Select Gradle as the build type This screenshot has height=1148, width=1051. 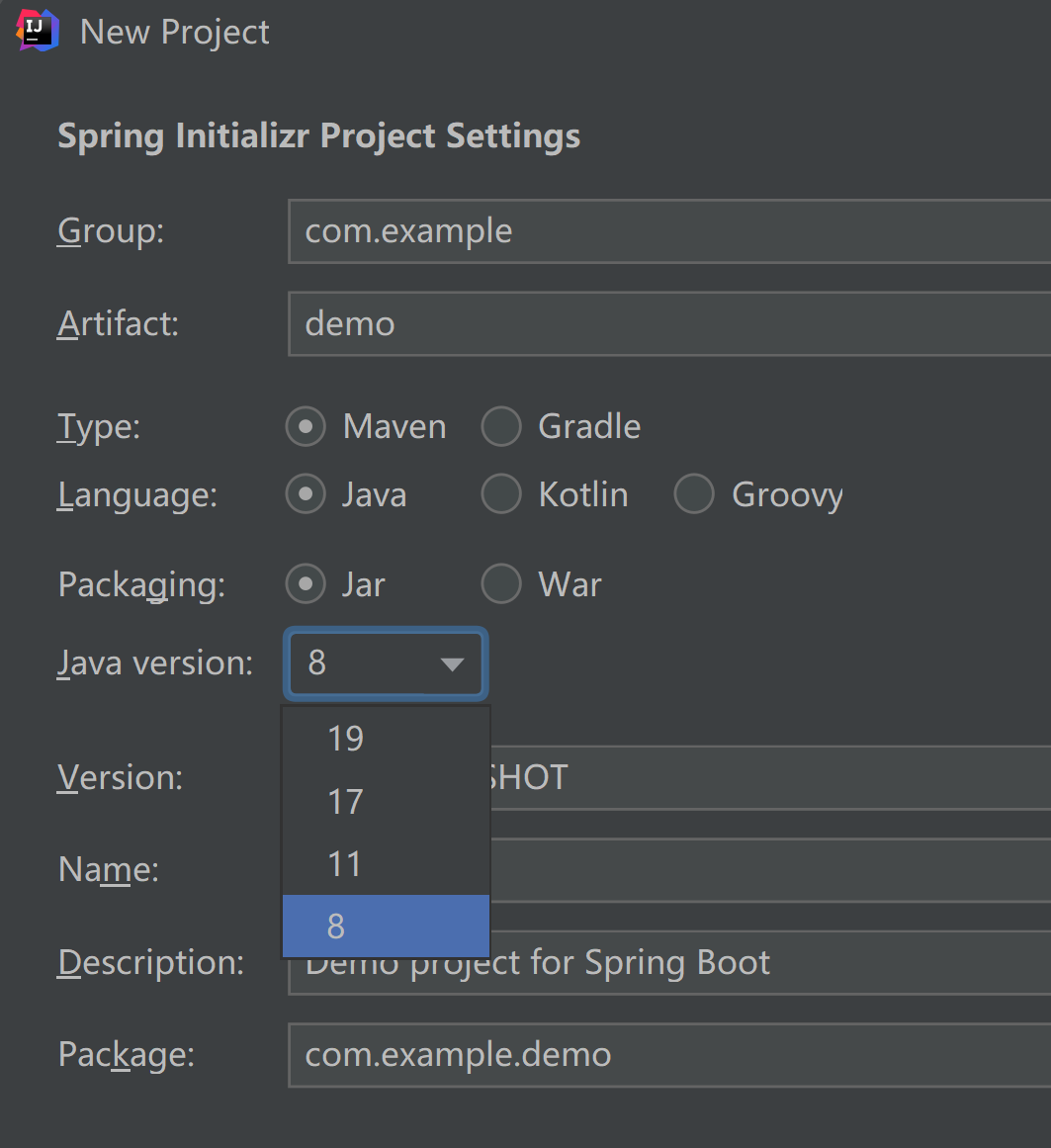(501, 426)
